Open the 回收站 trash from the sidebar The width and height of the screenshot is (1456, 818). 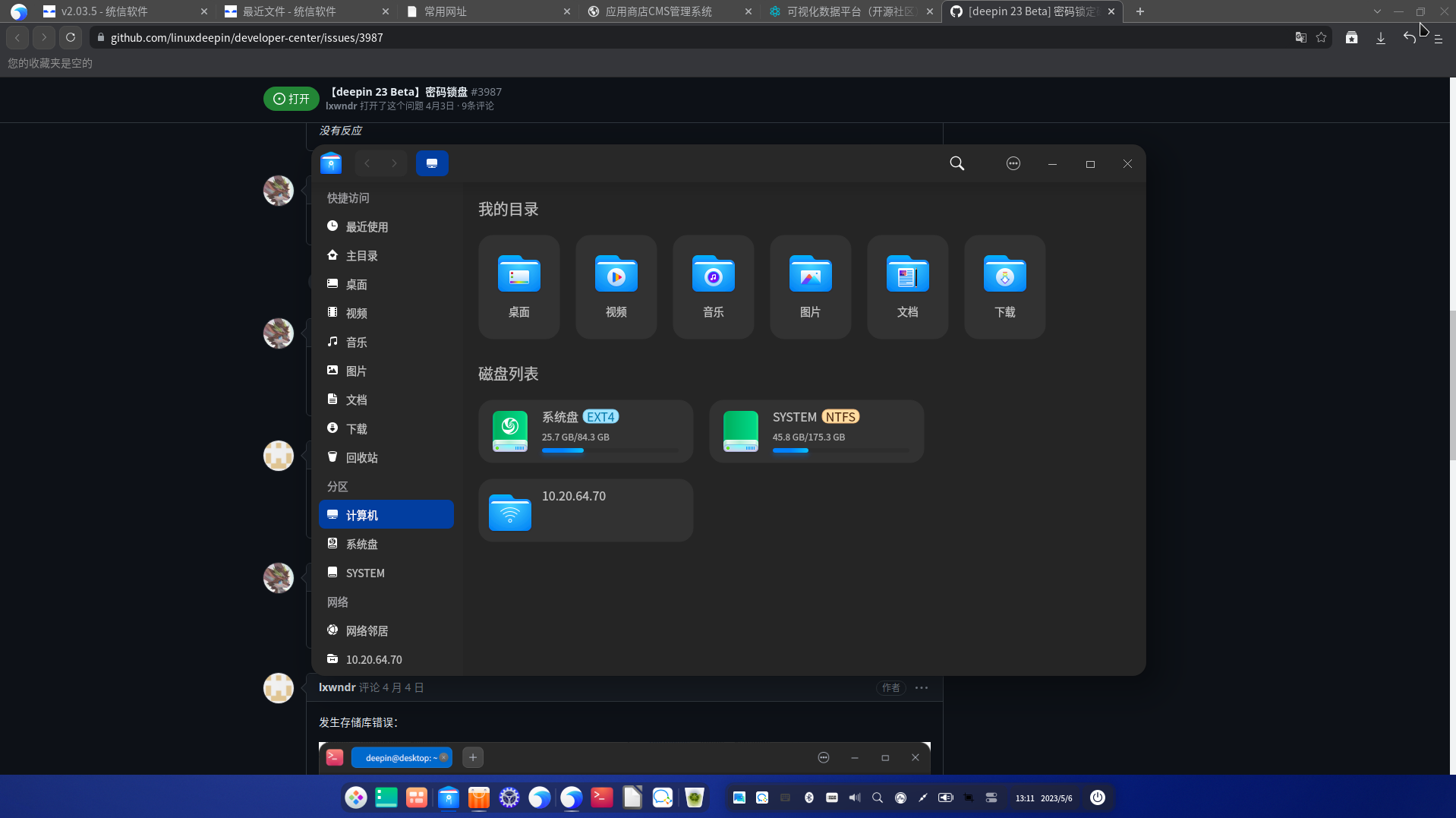pos(361,457)
